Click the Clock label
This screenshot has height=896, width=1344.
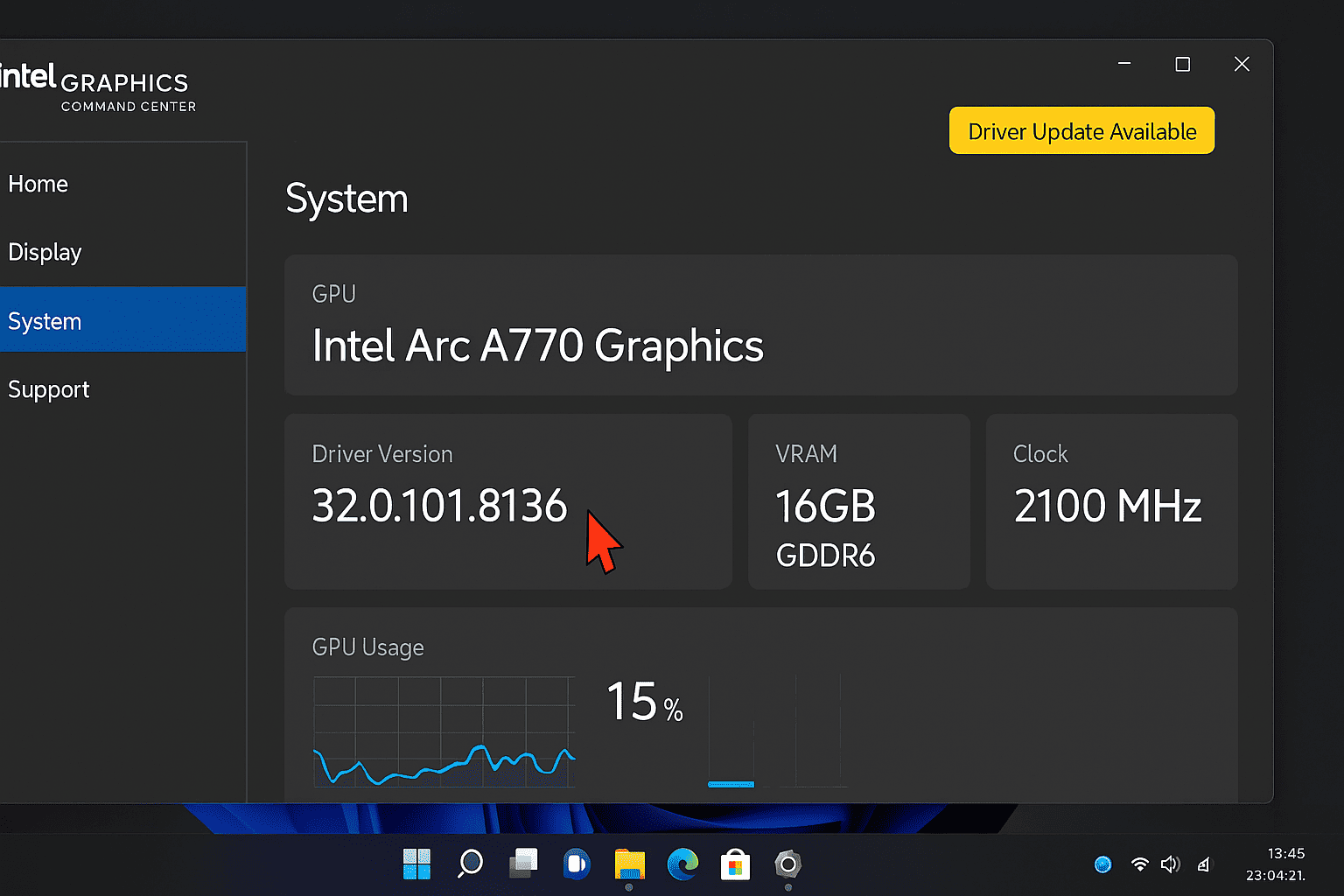[x=1040, y=454]
